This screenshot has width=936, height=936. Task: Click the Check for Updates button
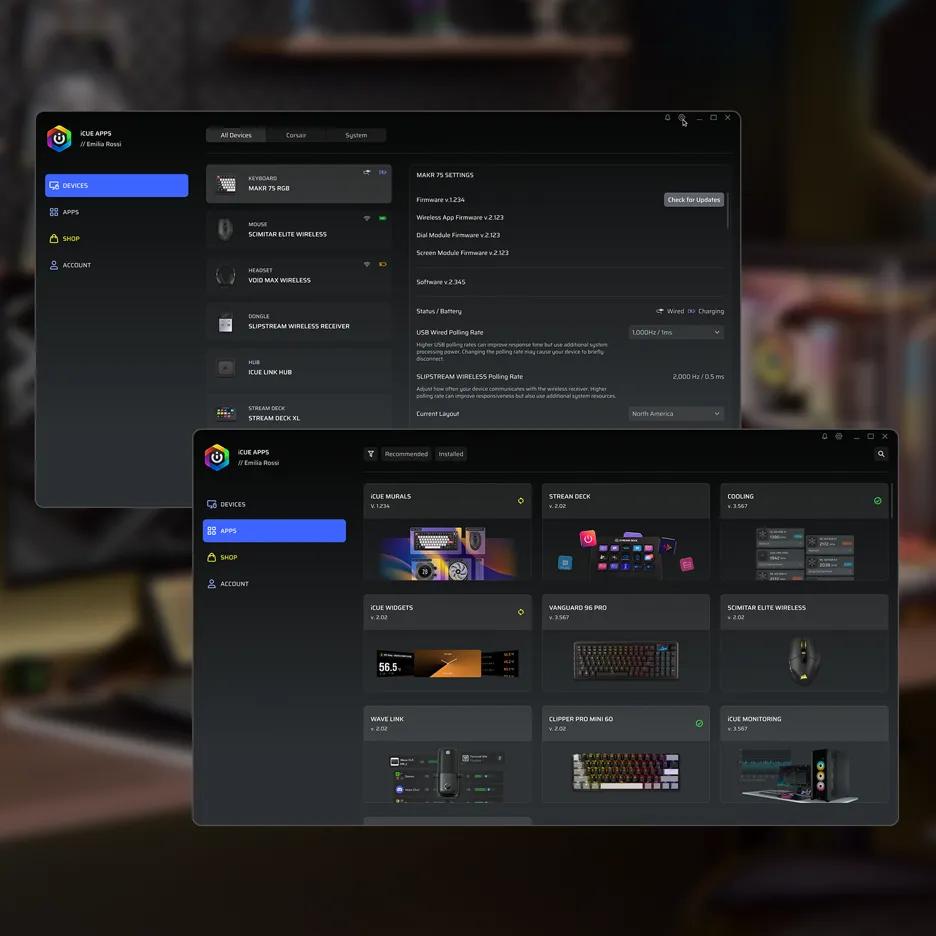click(x=694, y=199)
